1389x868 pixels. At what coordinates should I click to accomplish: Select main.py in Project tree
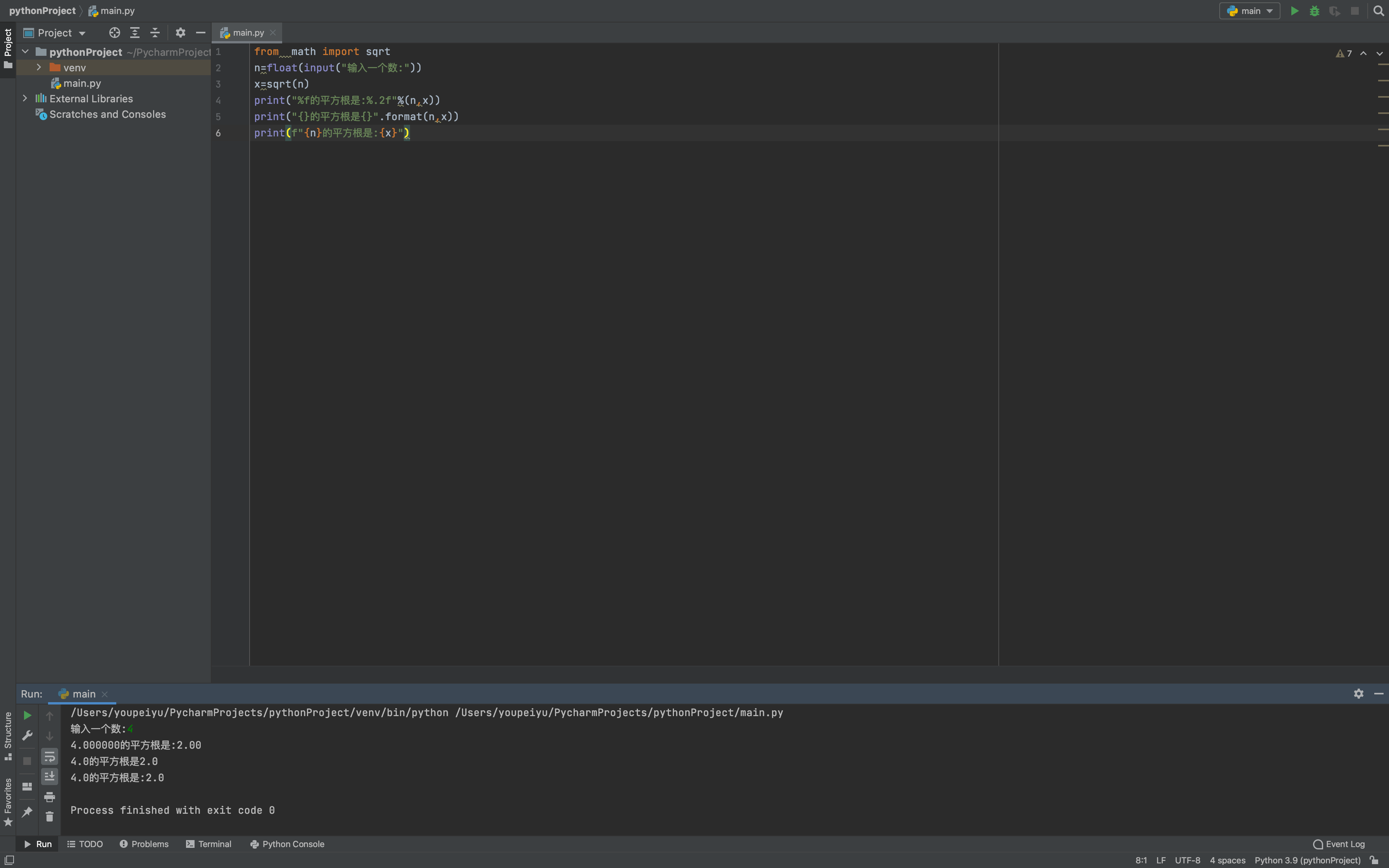pyautogui.click(x=81, y=83)
